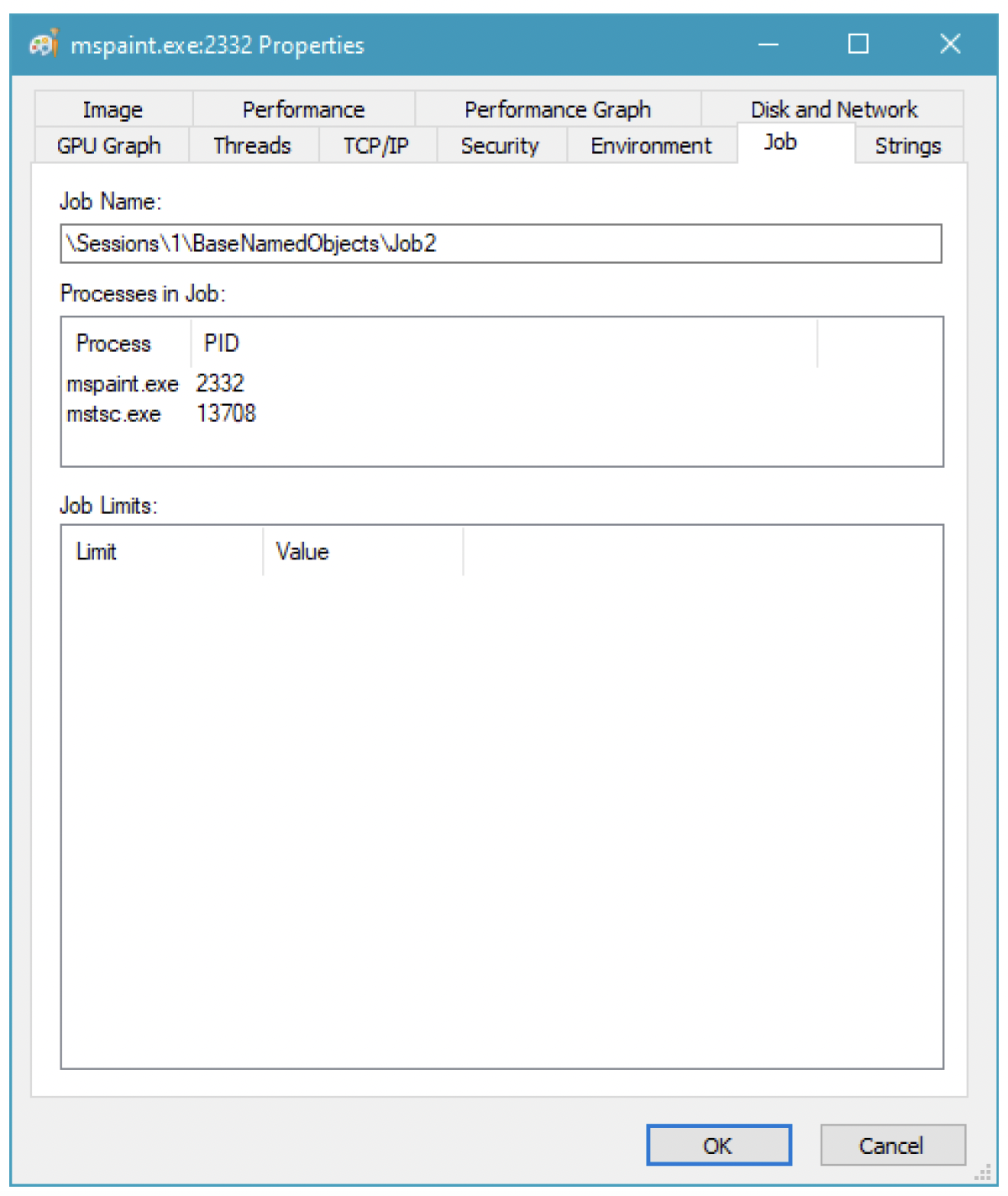Show the Environment tab
The width and height of the screenshot is (1008, 1196).
[651, 145]
